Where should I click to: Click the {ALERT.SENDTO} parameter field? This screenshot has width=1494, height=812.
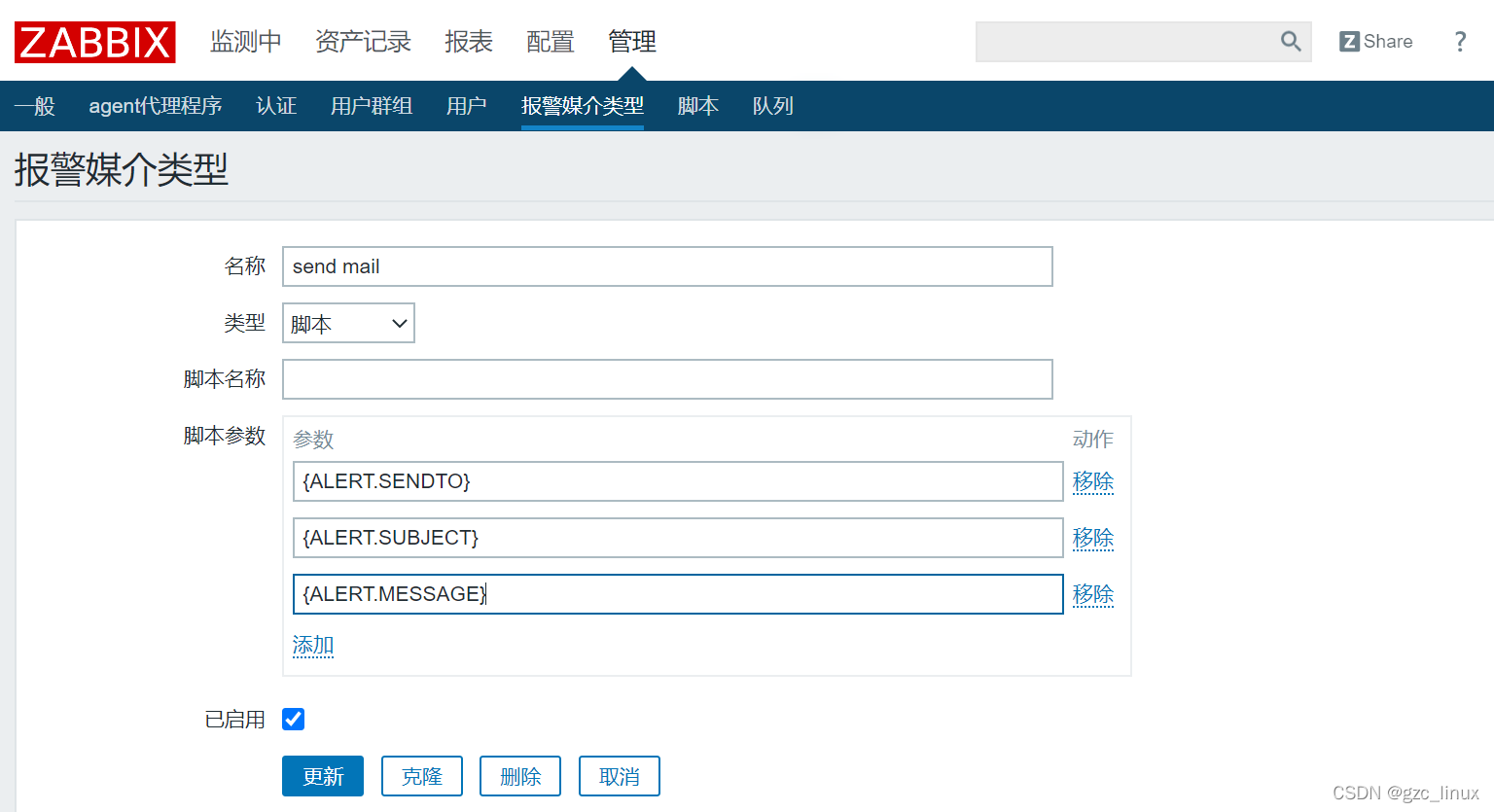point(678,481)
